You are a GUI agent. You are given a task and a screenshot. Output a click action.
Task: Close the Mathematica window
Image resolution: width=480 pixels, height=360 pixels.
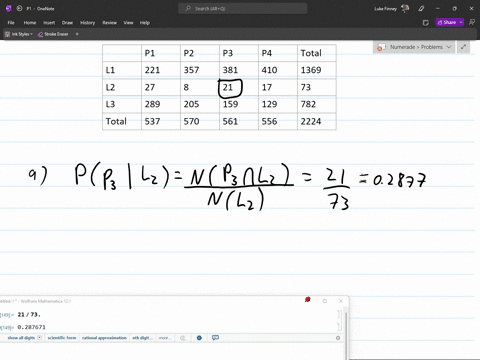click(x=341, y=301)
